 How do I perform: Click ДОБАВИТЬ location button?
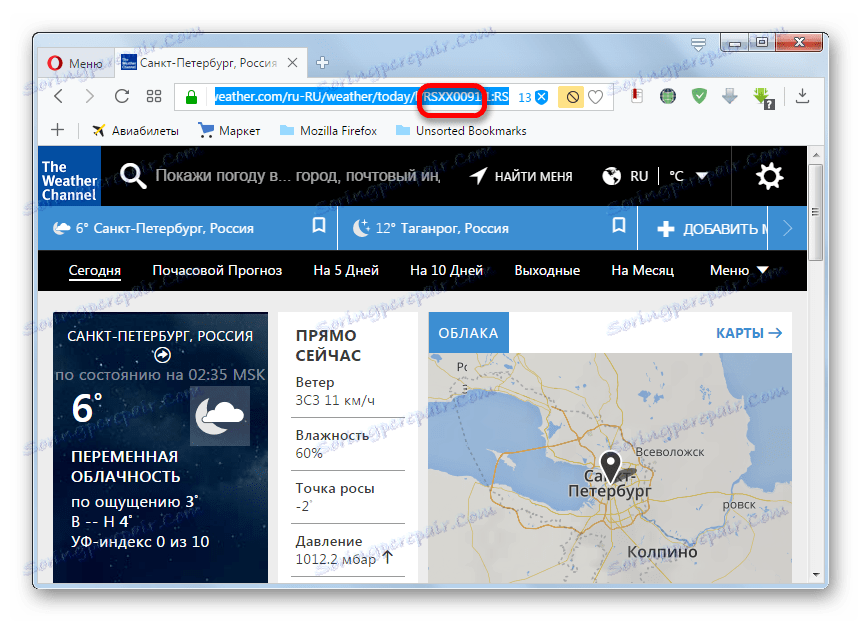(x=712, y=229)
